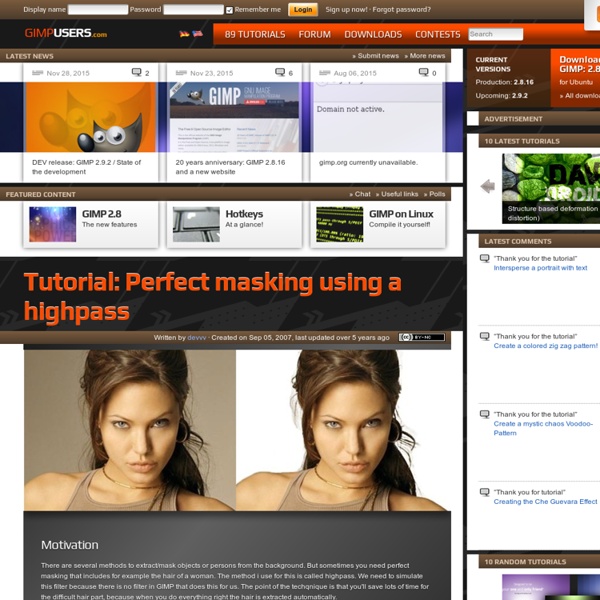Click comment icon beside Voodoo-Pattern comment
The width and height of the screenshot is (600, 600).
click(484, 415)
